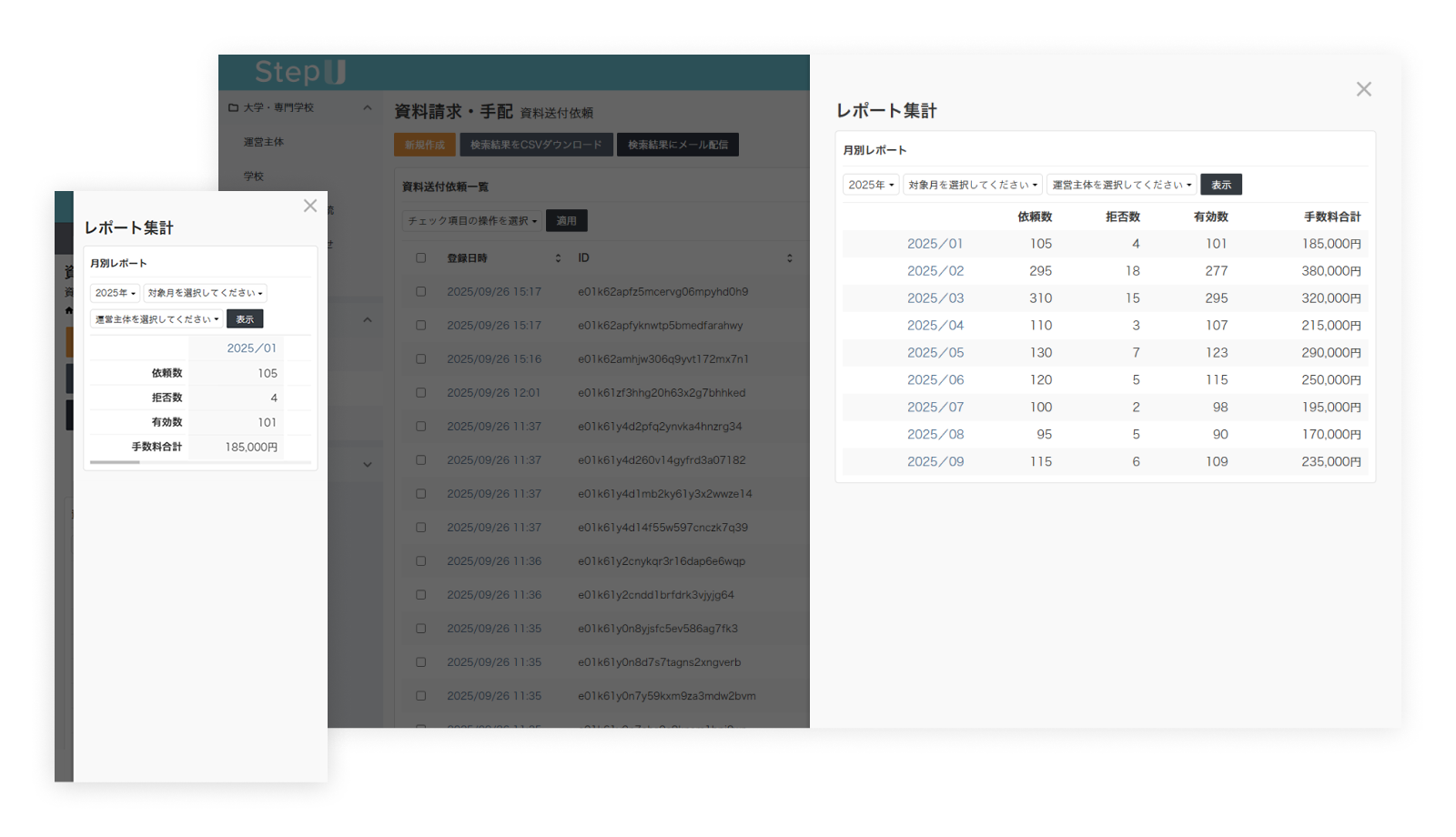This screenshot has width=1456, height=837.
Task: Sort by ID column arrows
Action: [789, 258]
